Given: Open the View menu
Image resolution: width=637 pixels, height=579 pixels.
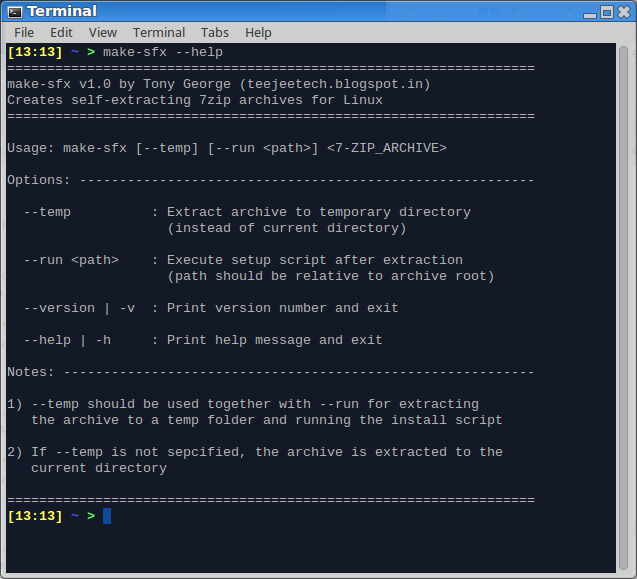Looking at the screenshot, I should pos(103,33).
